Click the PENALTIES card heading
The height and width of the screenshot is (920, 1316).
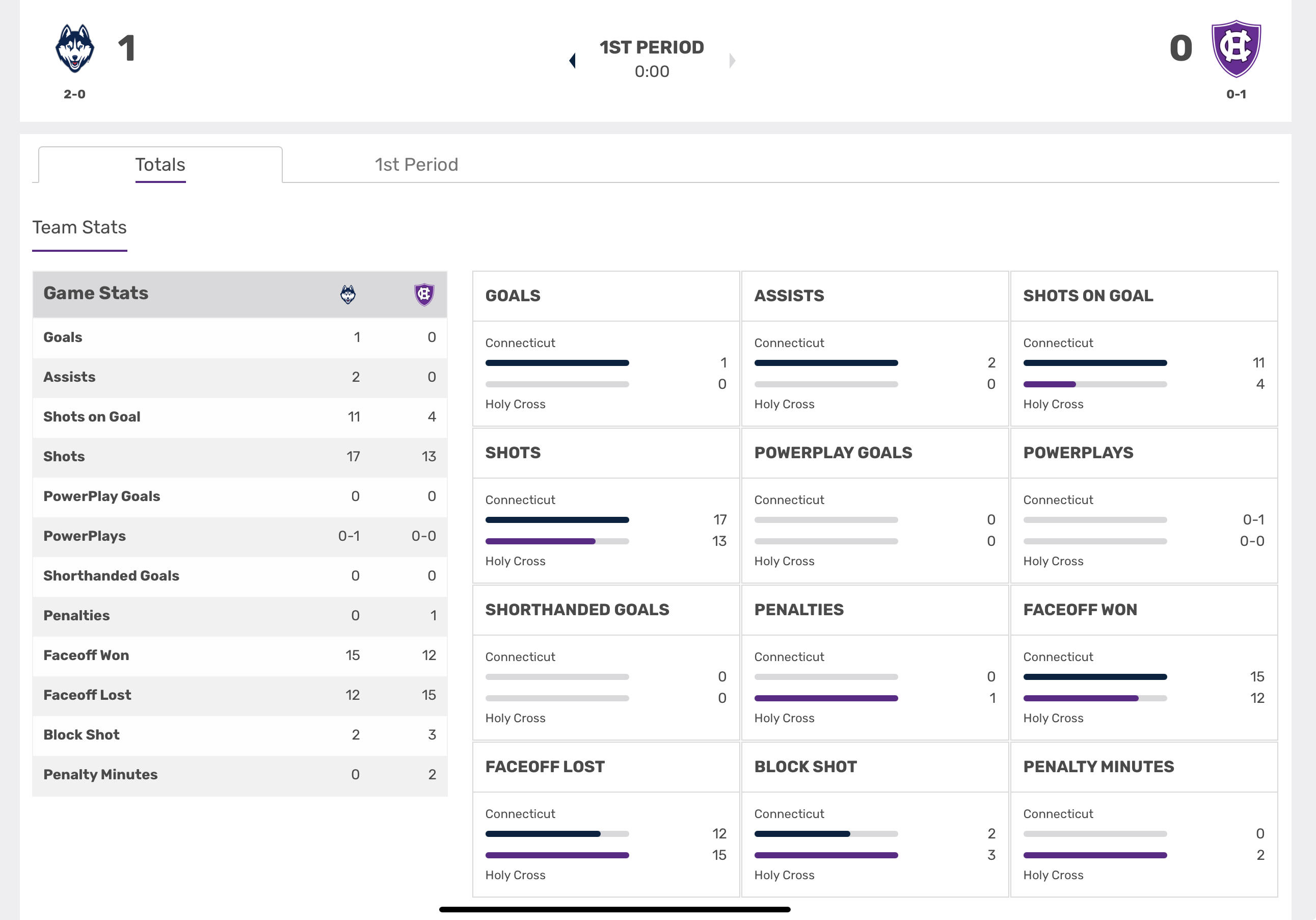click(x=799, y=610)
